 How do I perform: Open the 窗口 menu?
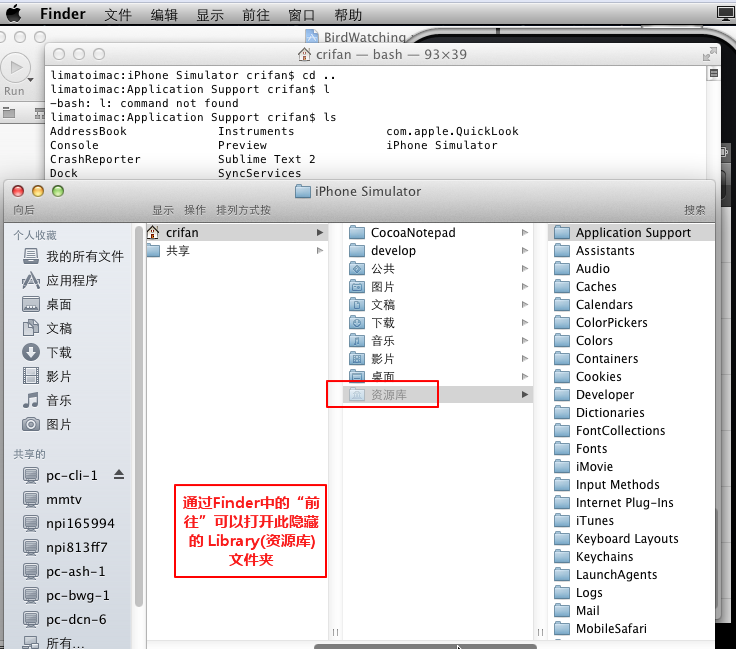click(x=301, y=15)
